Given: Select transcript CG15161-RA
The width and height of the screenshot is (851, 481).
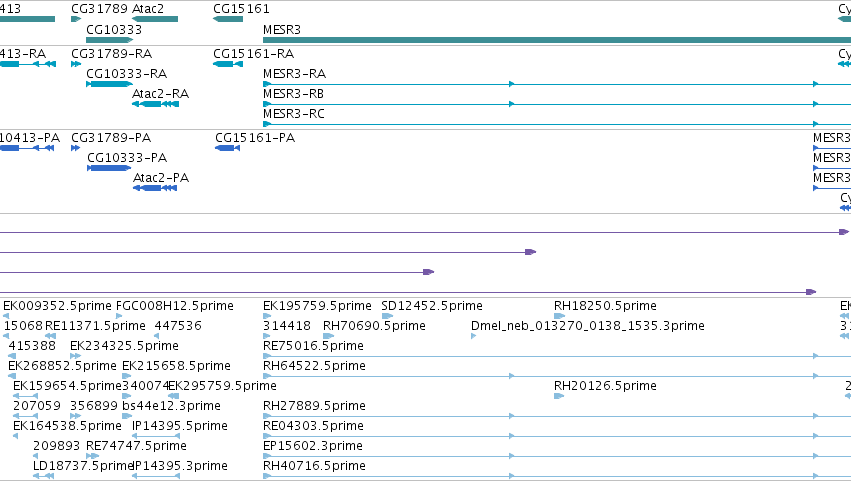Looking at the screenshot, I should (x=253, y=54).
